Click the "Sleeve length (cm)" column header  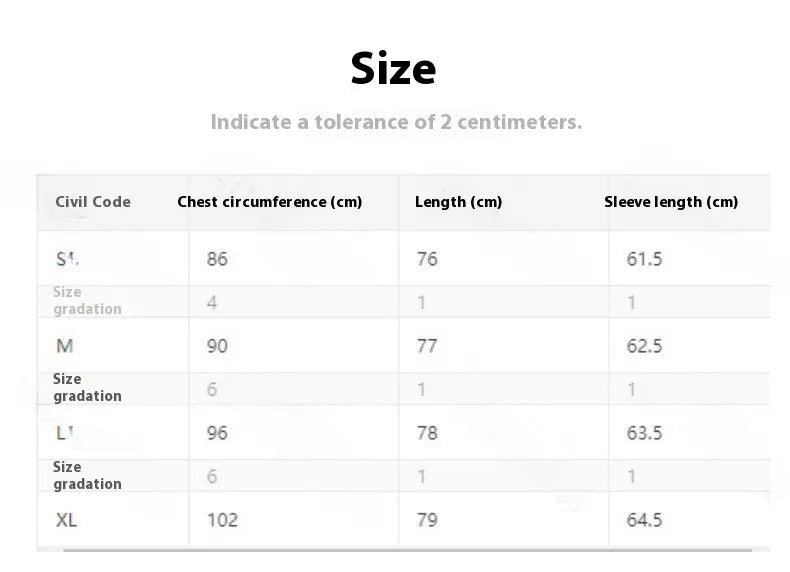[671, 201]
